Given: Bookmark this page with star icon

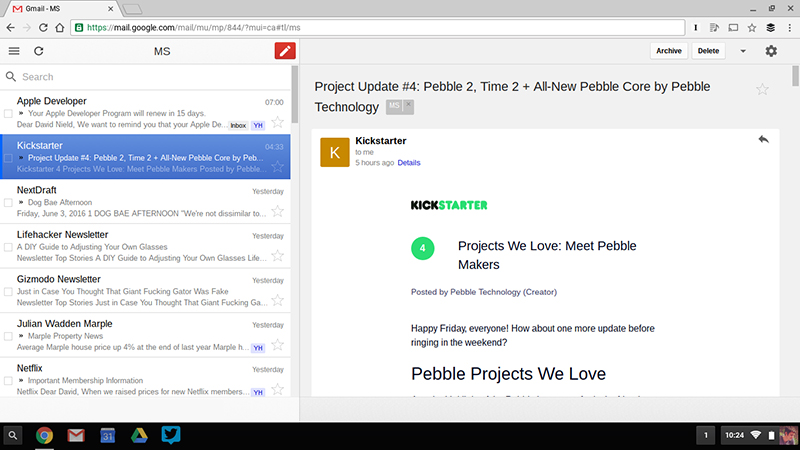Looking at the screenshot, I should pyautogui.click(x=752, y=28).
